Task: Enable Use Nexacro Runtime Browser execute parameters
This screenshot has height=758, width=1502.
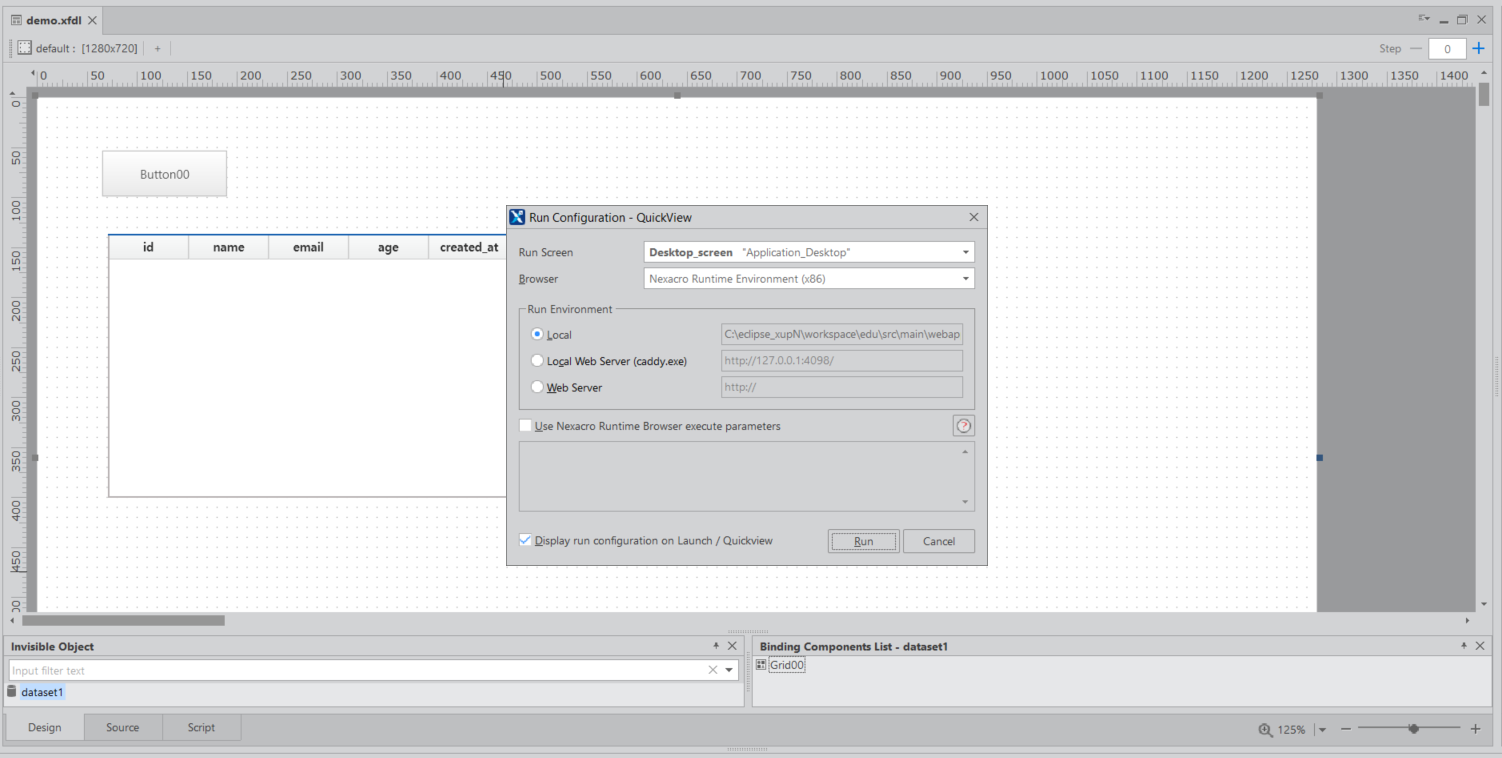Action: click(x=526, y=426)
